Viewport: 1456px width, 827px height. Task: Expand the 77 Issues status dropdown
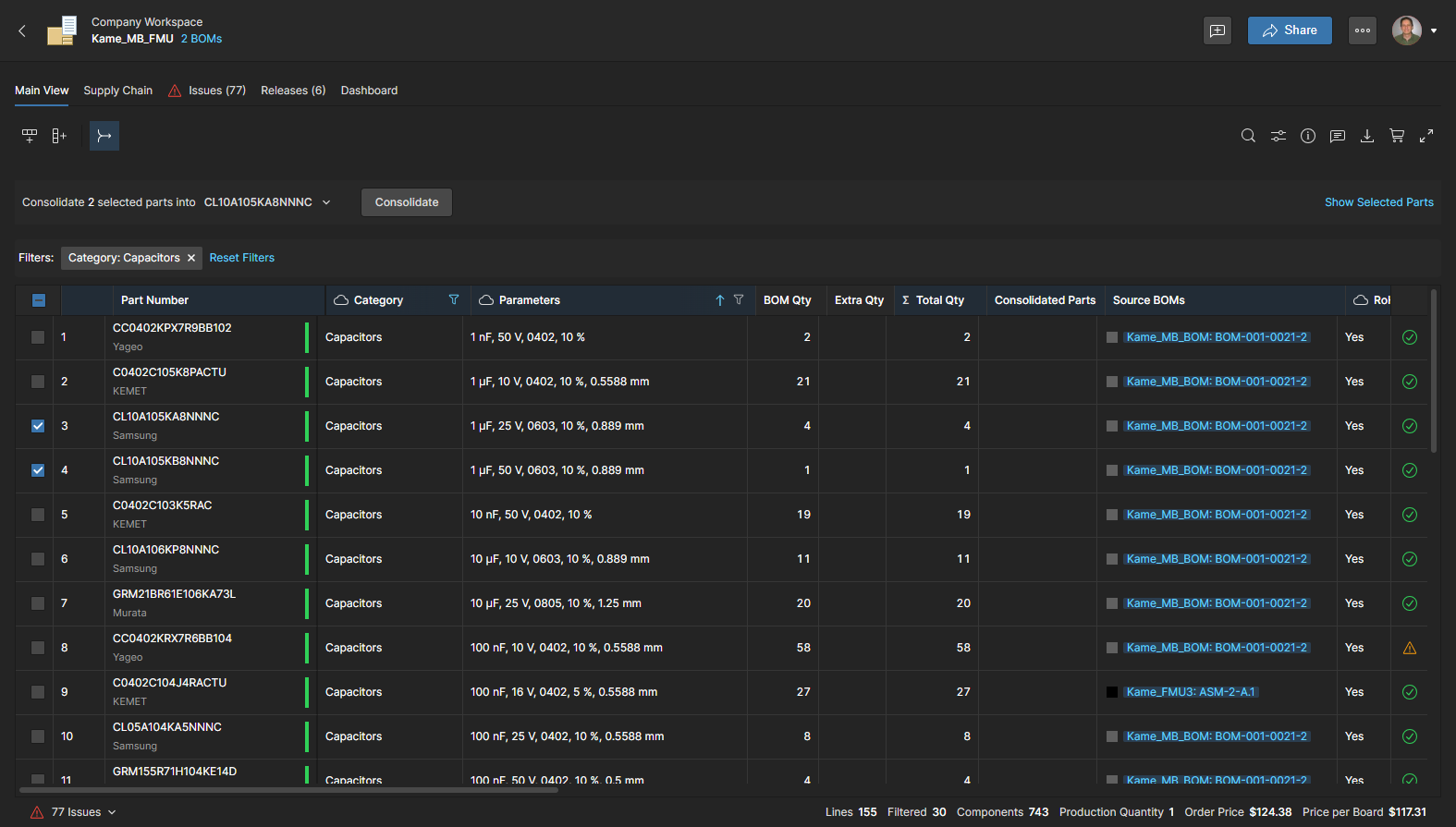tap(112, 812)
